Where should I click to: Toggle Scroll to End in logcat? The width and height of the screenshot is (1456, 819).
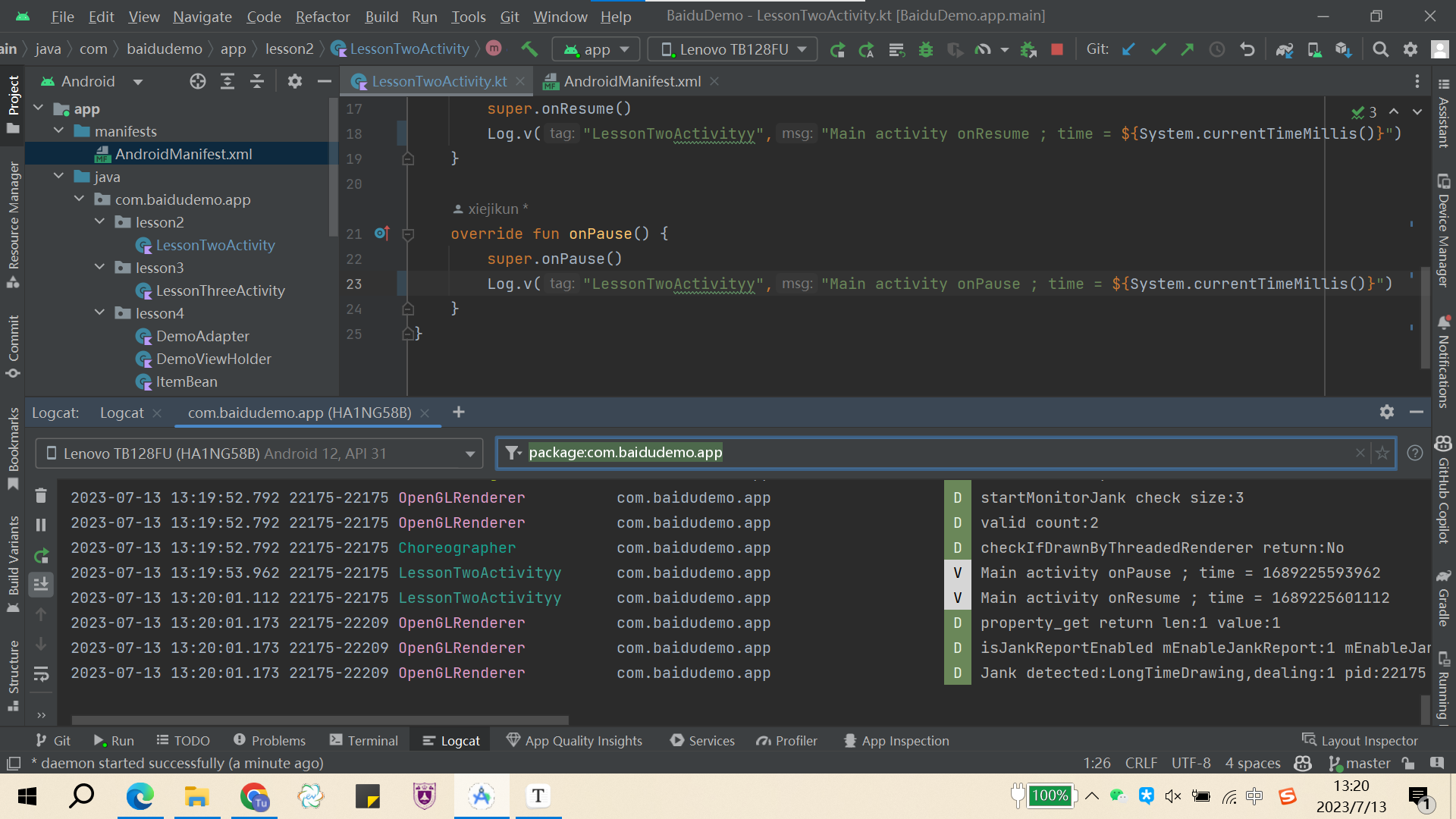click(41, 584)
